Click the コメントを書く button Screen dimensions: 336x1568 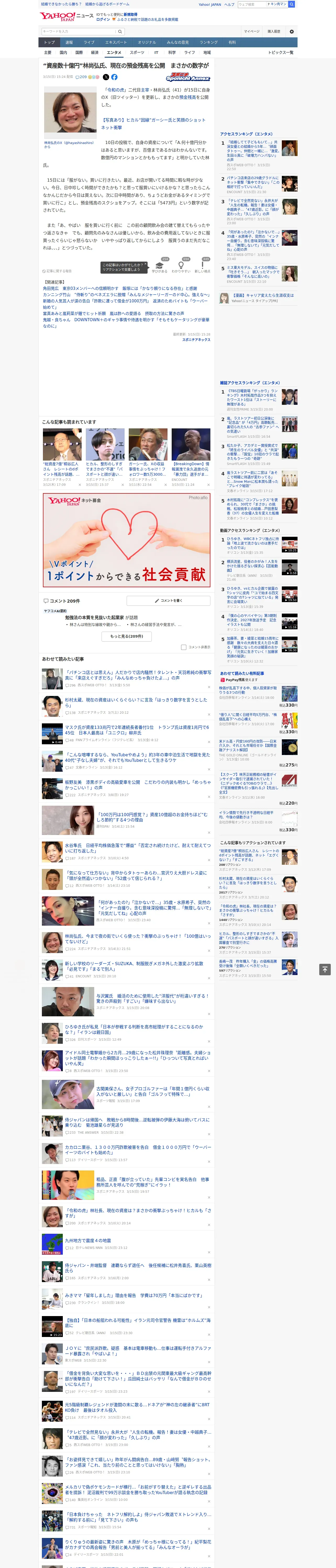pyautogui.click(x=168, y=601)
